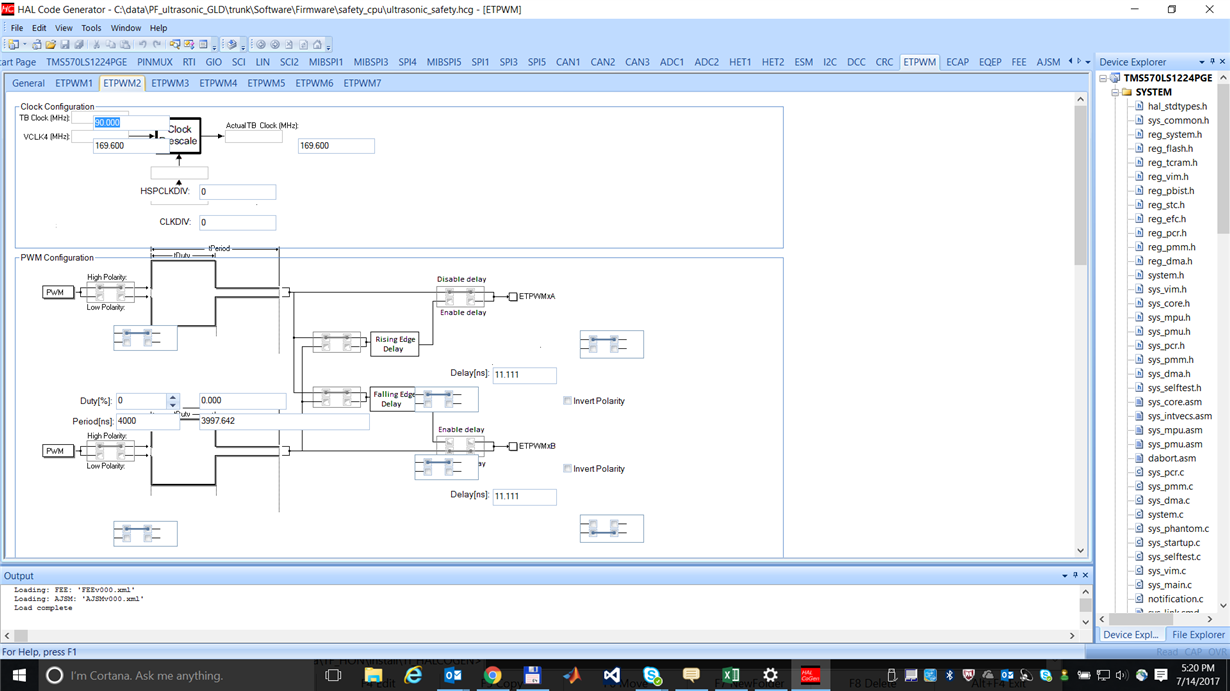Image resolution: width=1230 pixels, height=691 pixels.
Task: Select the ECAP module tab
Action: coord(957,62)
